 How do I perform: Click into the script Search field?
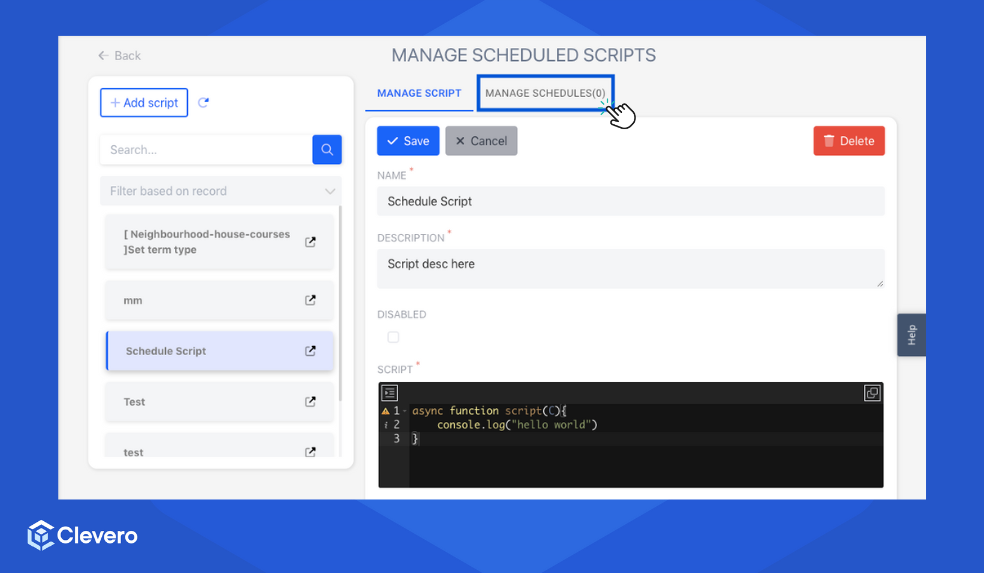206,149
